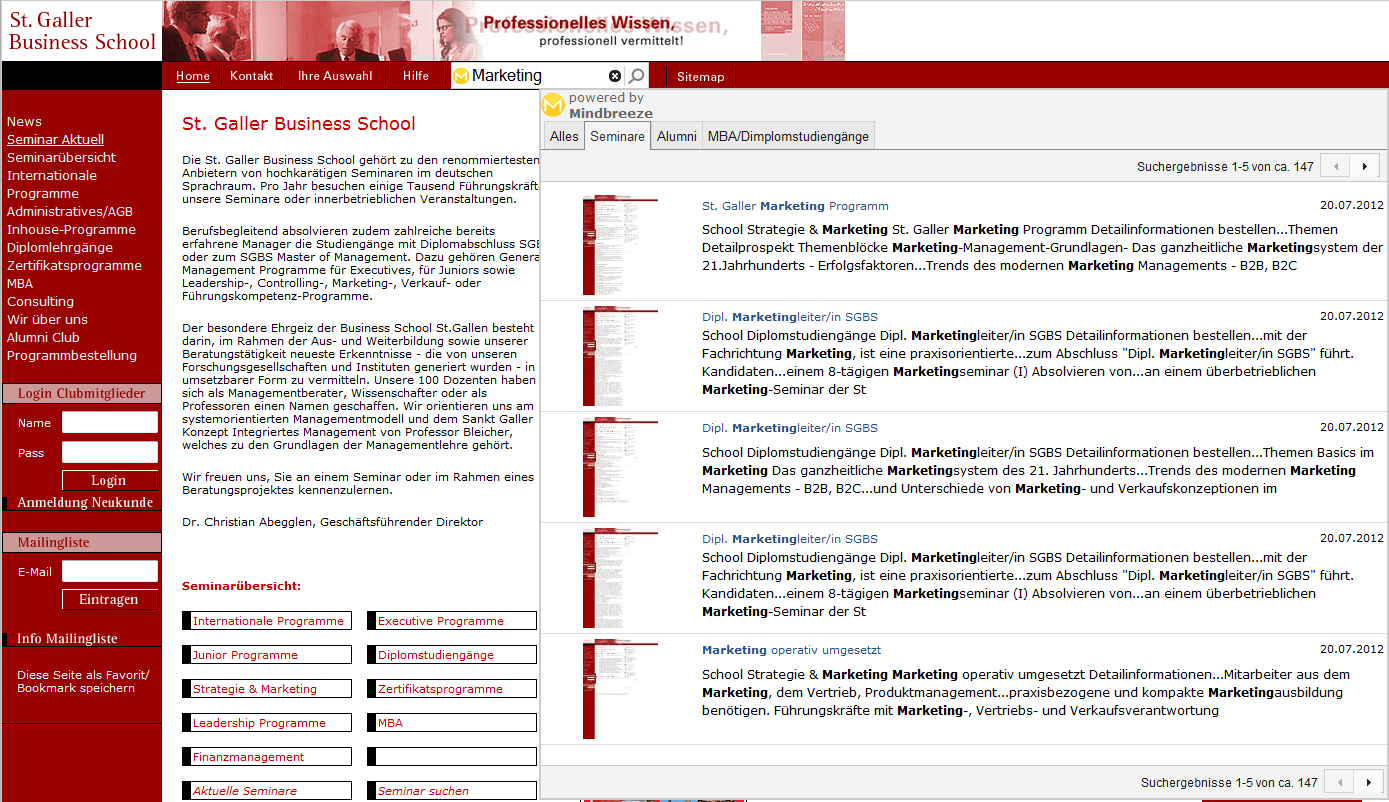Open News in the sidebar
Screen dimensions: 1389x802
(x=24, y=122)
